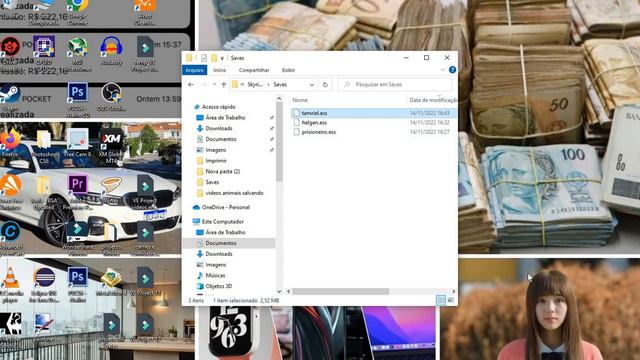Image resolution: width=640 pixels, height=360 pixels.
Task: Launch Google Chrome desktop shortcut
Action: tap(78, 11)
